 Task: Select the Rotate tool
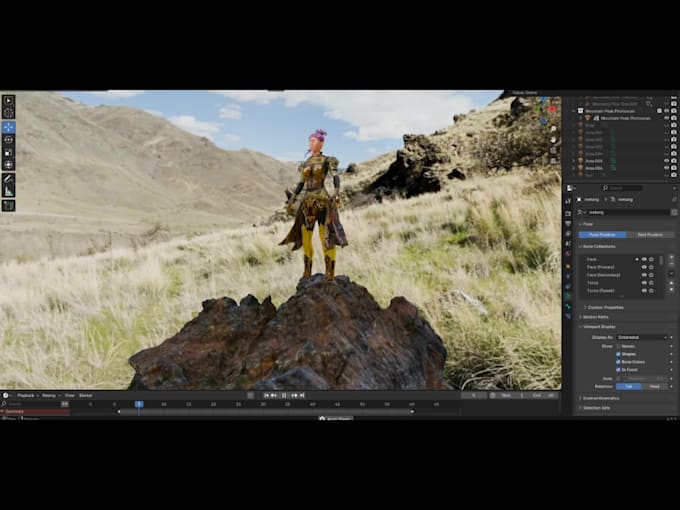coord(8,140)
